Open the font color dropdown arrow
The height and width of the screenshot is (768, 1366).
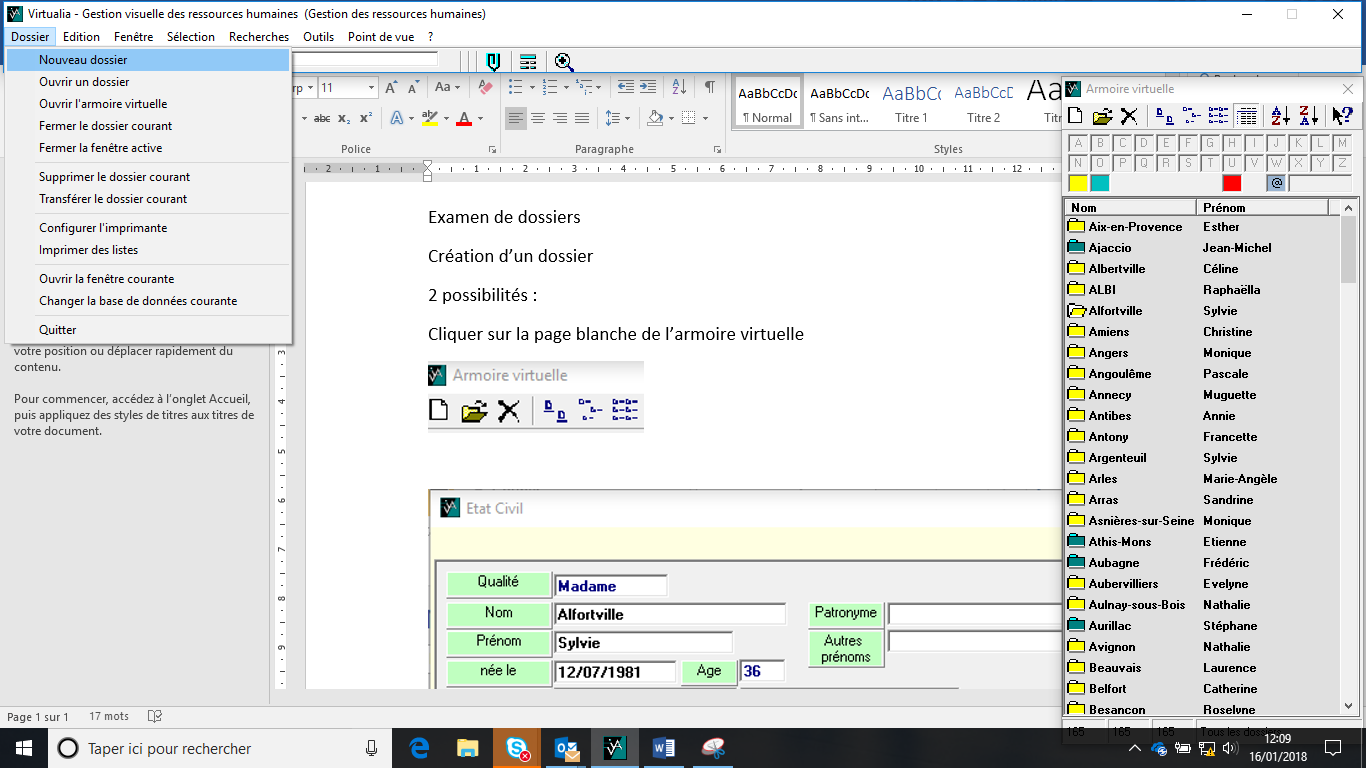480,118
